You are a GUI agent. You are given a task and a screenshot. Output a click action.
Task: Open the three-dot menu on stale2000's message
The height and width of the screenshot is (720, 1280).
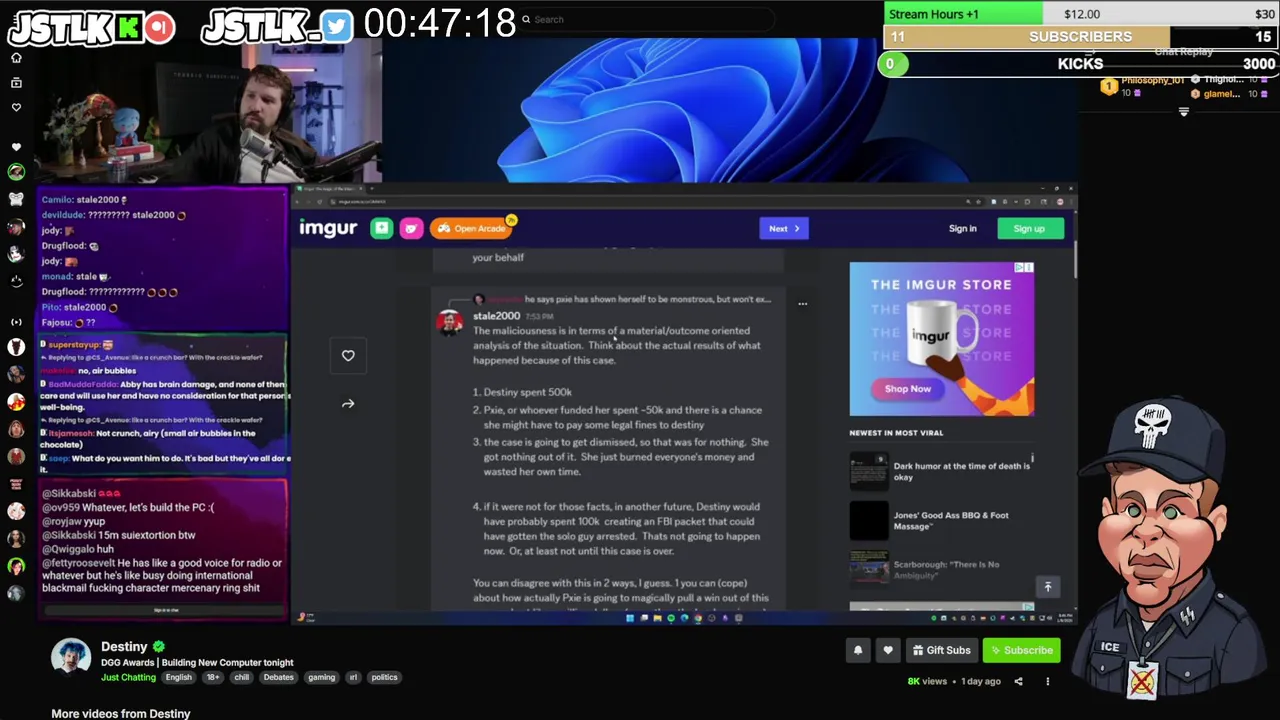coord(802,303)
